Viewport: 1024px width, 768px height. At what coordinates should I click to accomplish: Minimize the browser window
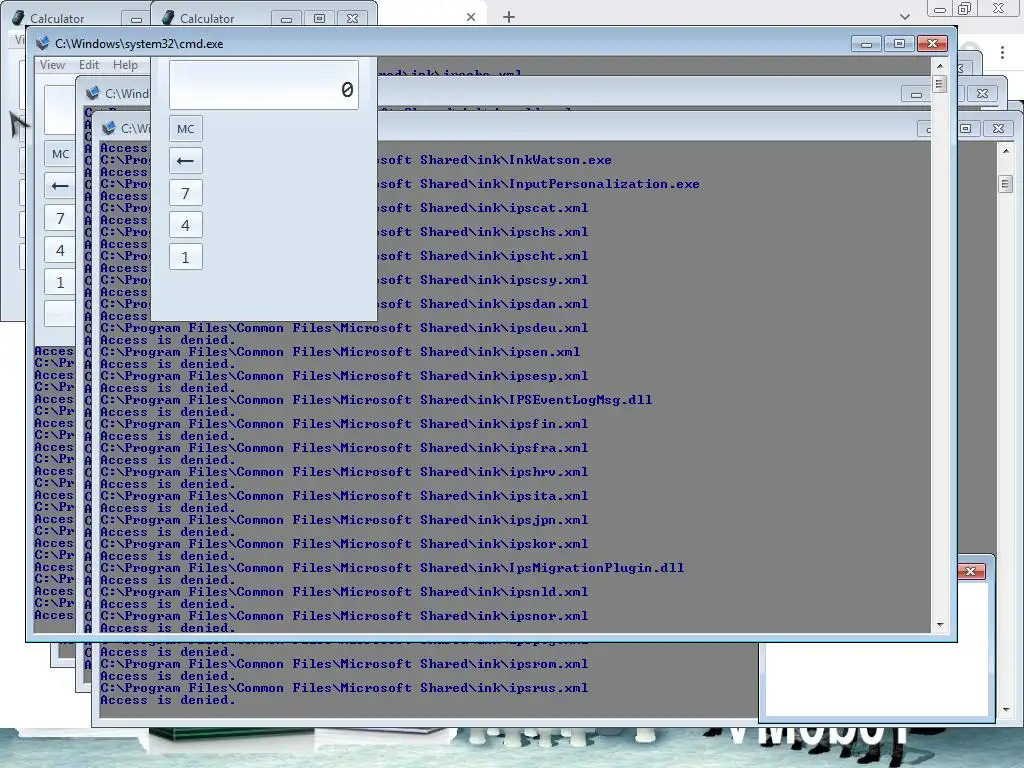(x=940, y=9)
